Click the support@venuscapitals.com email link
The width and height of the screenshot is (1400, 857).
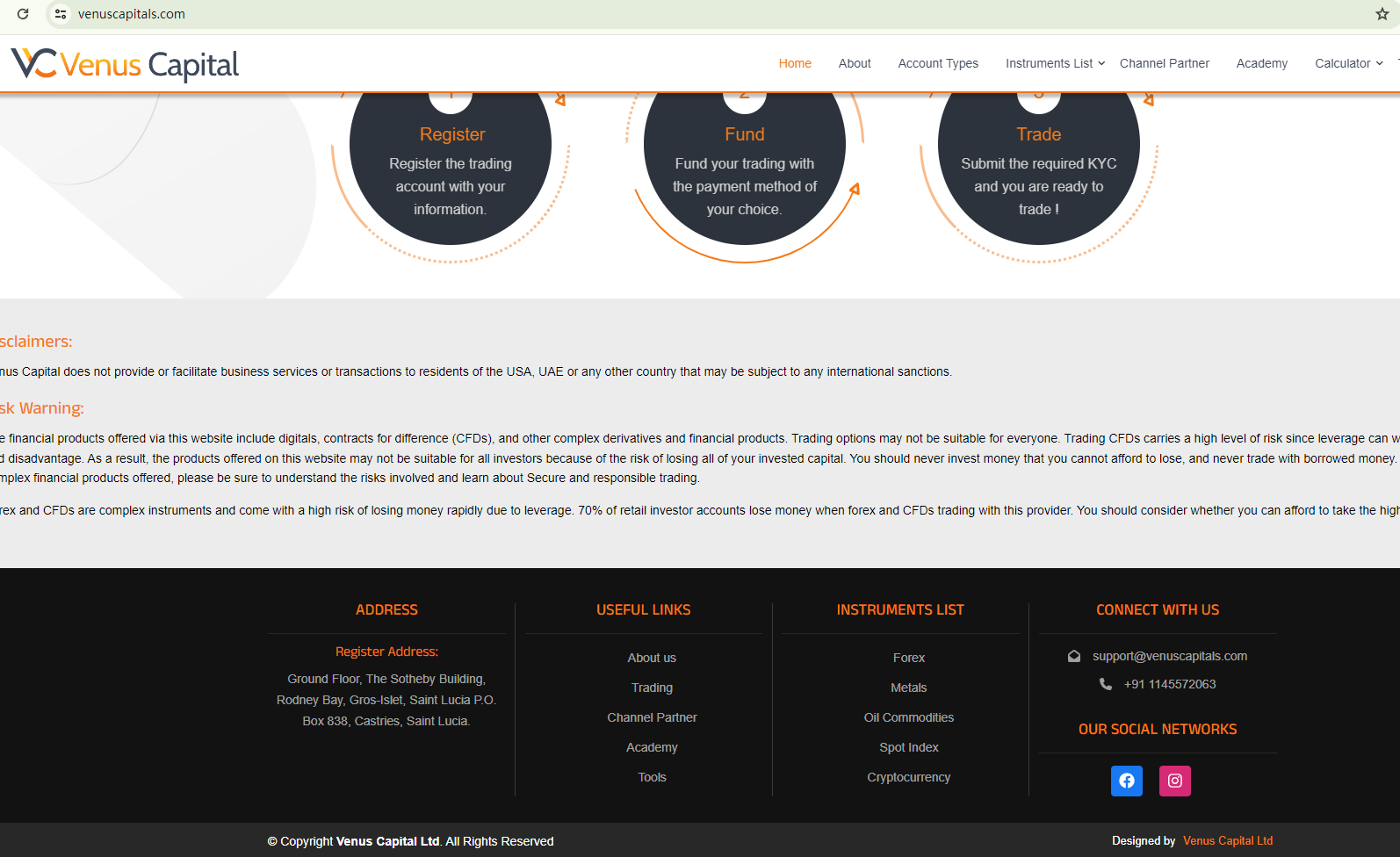pos(1169,656)
